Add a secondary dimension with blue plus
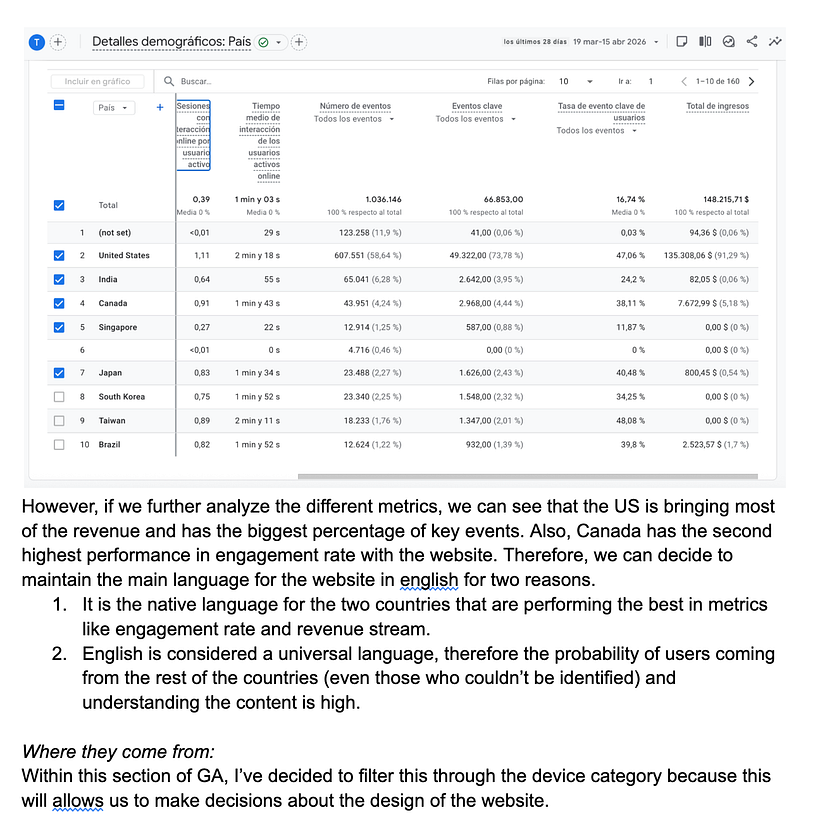Image resolution: width=820 pixels, height=834 pixels. coord(160,107)
